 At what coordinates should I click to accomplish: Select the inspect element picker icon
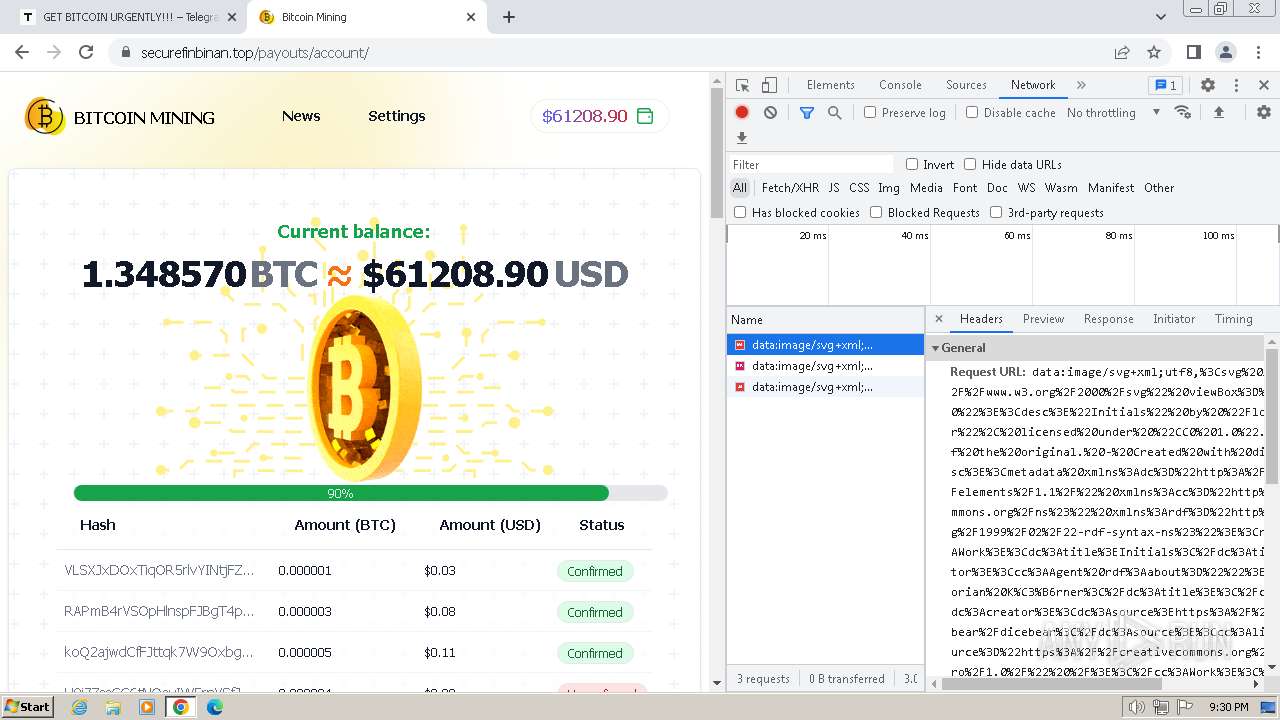tap(742, 85)
